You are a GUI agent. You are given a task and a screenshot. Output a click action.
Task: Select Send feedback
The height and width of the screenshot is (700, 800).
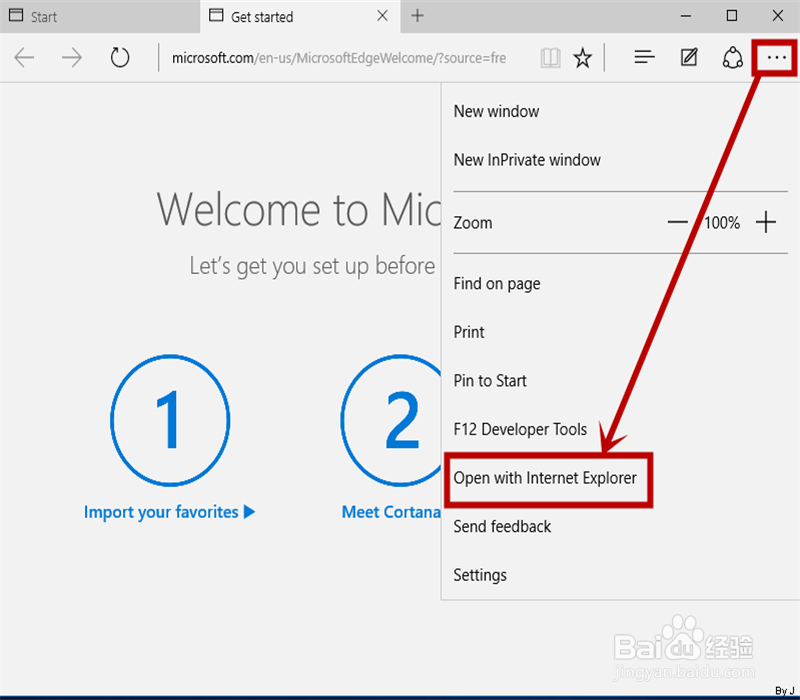tap(502, 527)
